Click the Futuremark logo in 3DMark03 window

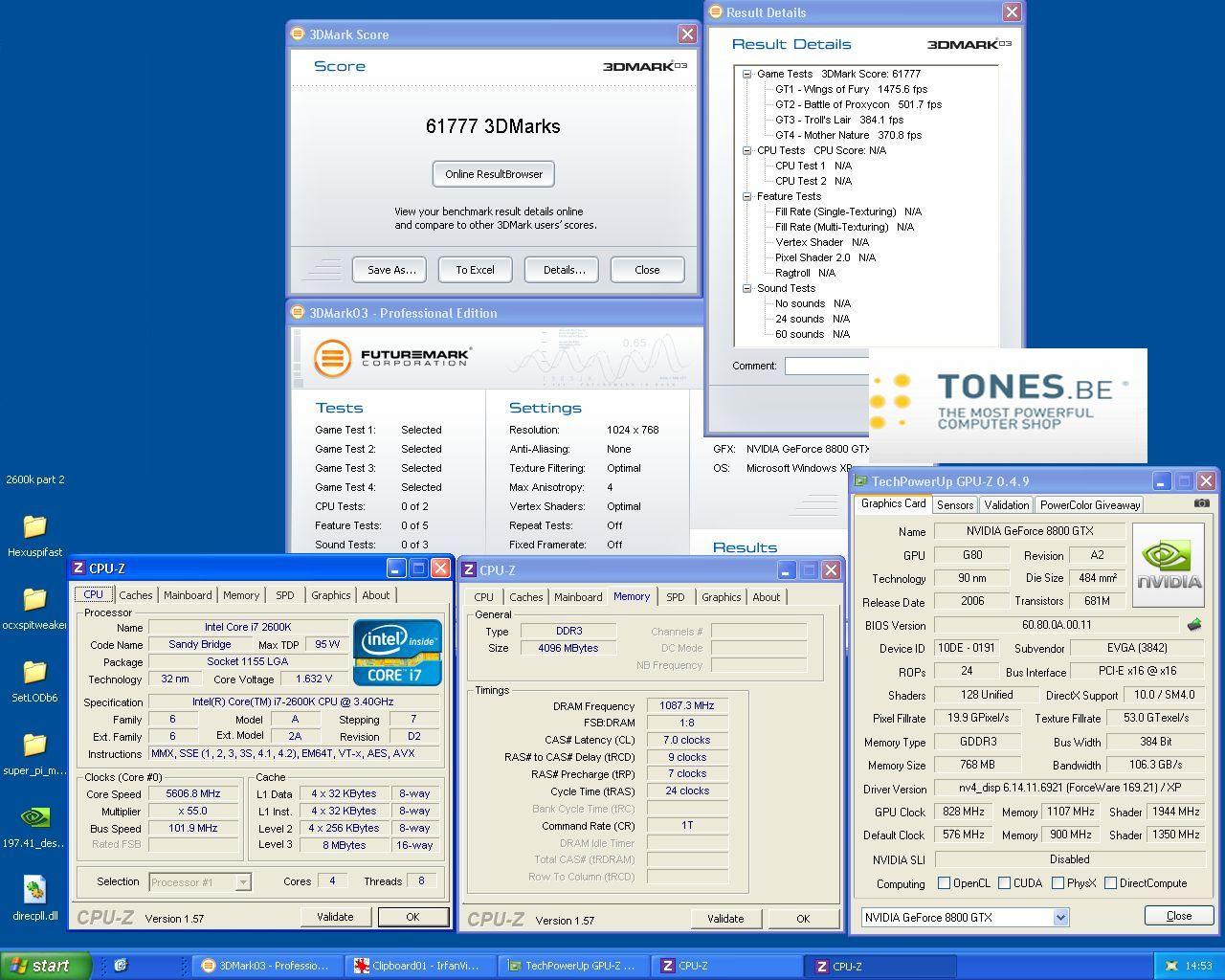click(392, 358)
